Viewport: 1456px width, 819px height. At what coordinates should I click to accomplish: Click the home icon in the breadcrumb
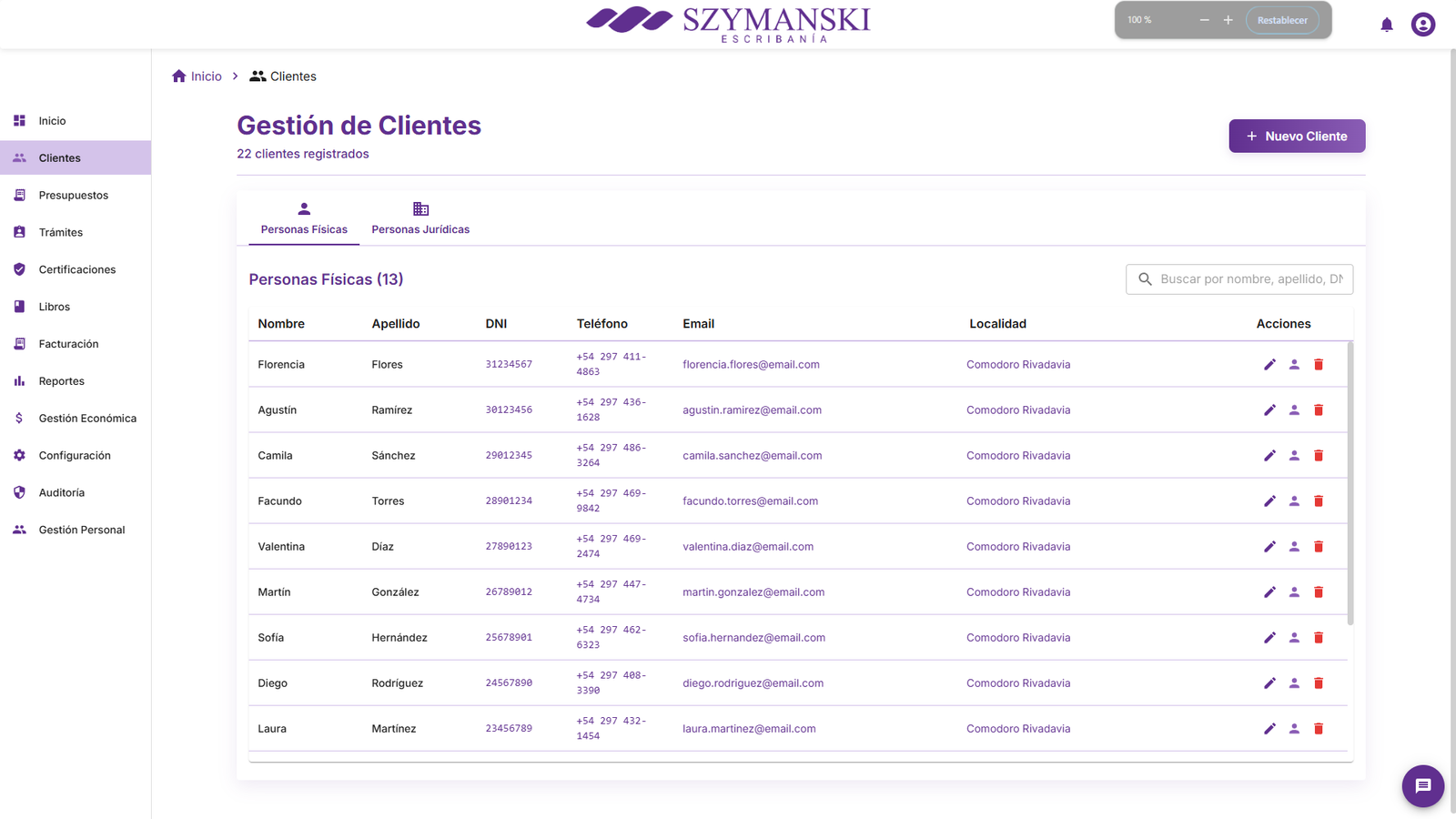(x=179, y=76)
